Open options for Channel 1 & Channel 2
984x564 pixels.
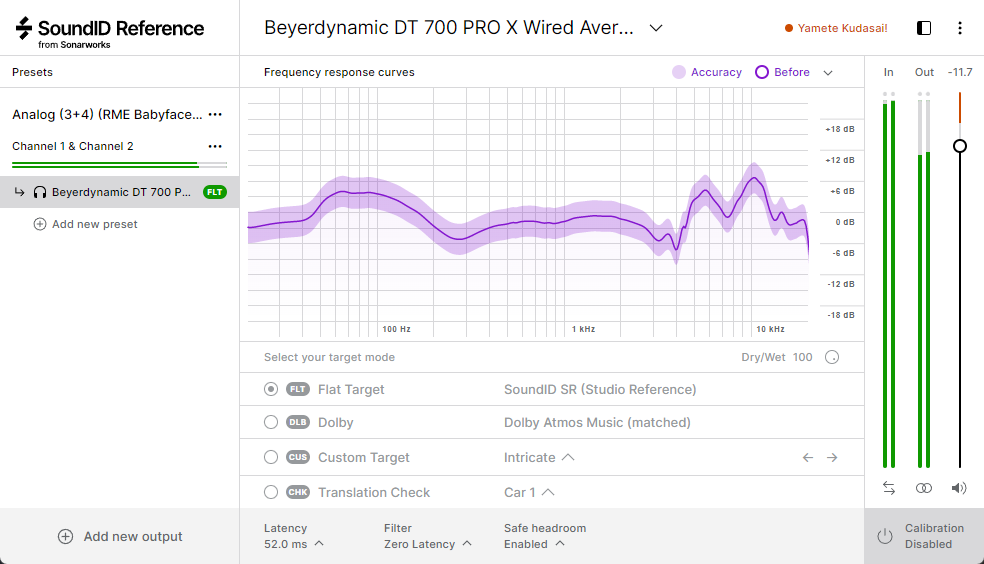click(215, 146)
